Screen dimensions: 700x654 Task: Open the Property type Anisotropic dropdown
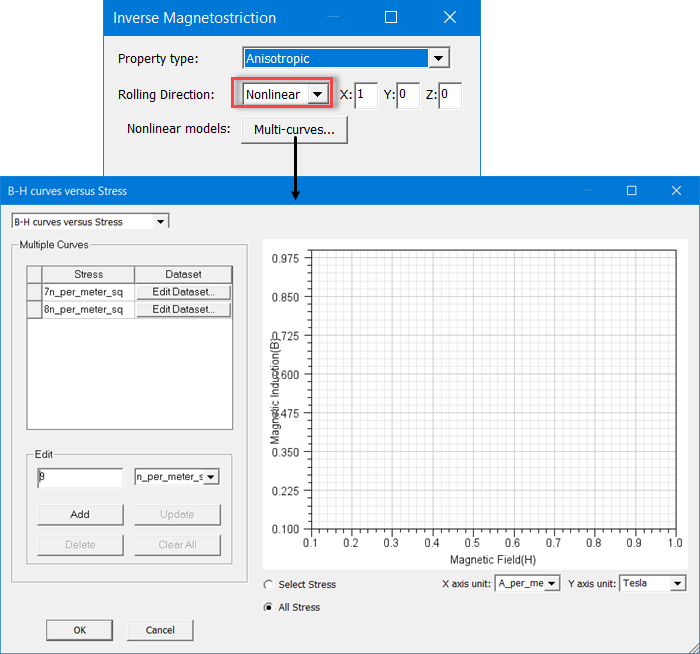coord(346,58)
